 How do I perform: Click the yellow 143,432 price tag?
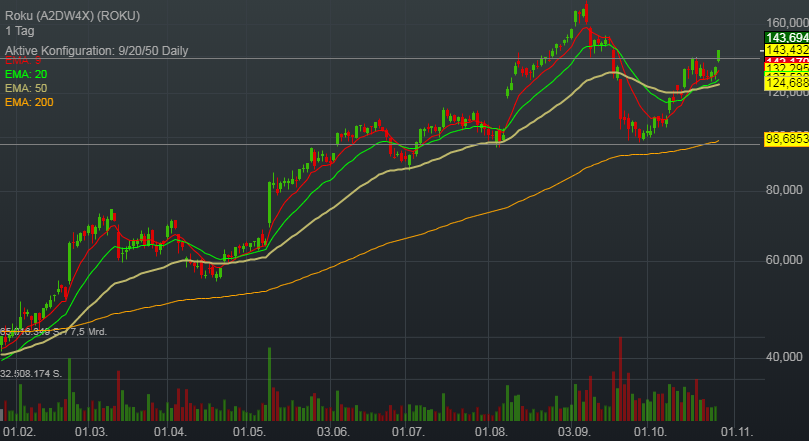click(x=785, y=50)
